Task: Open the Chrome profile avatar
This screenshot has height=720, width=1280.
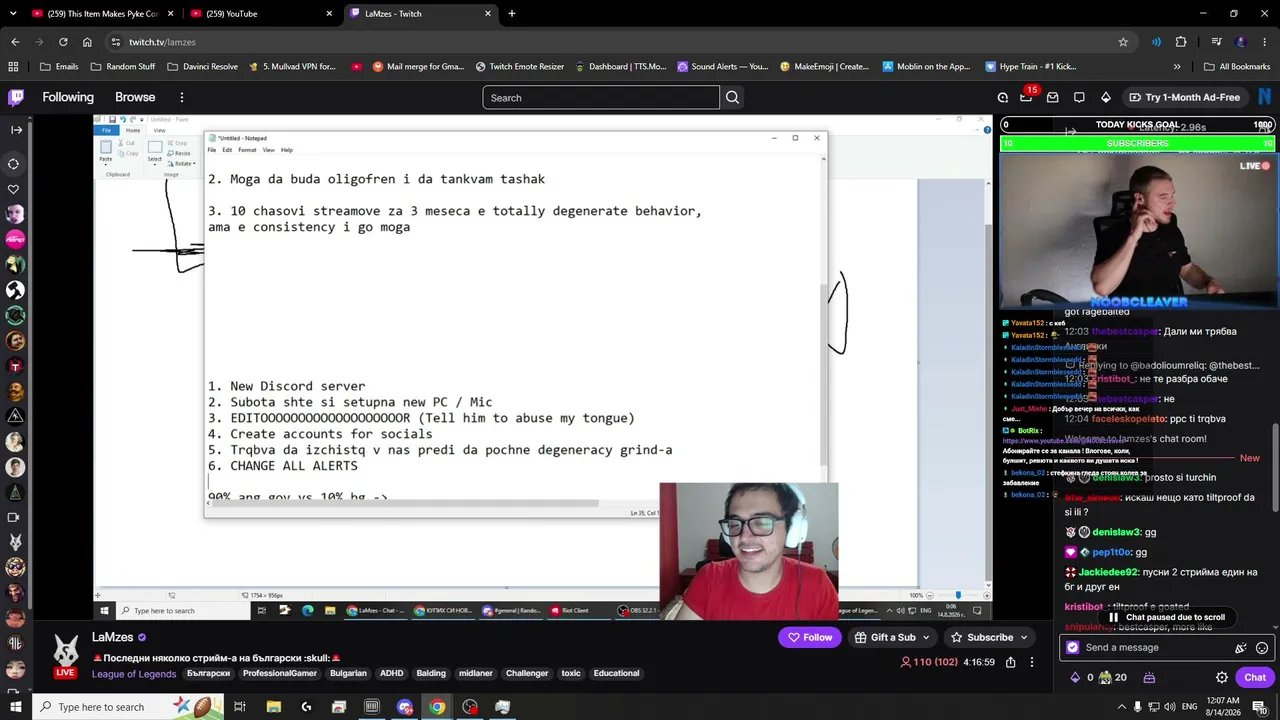Action: (1241, 42)
